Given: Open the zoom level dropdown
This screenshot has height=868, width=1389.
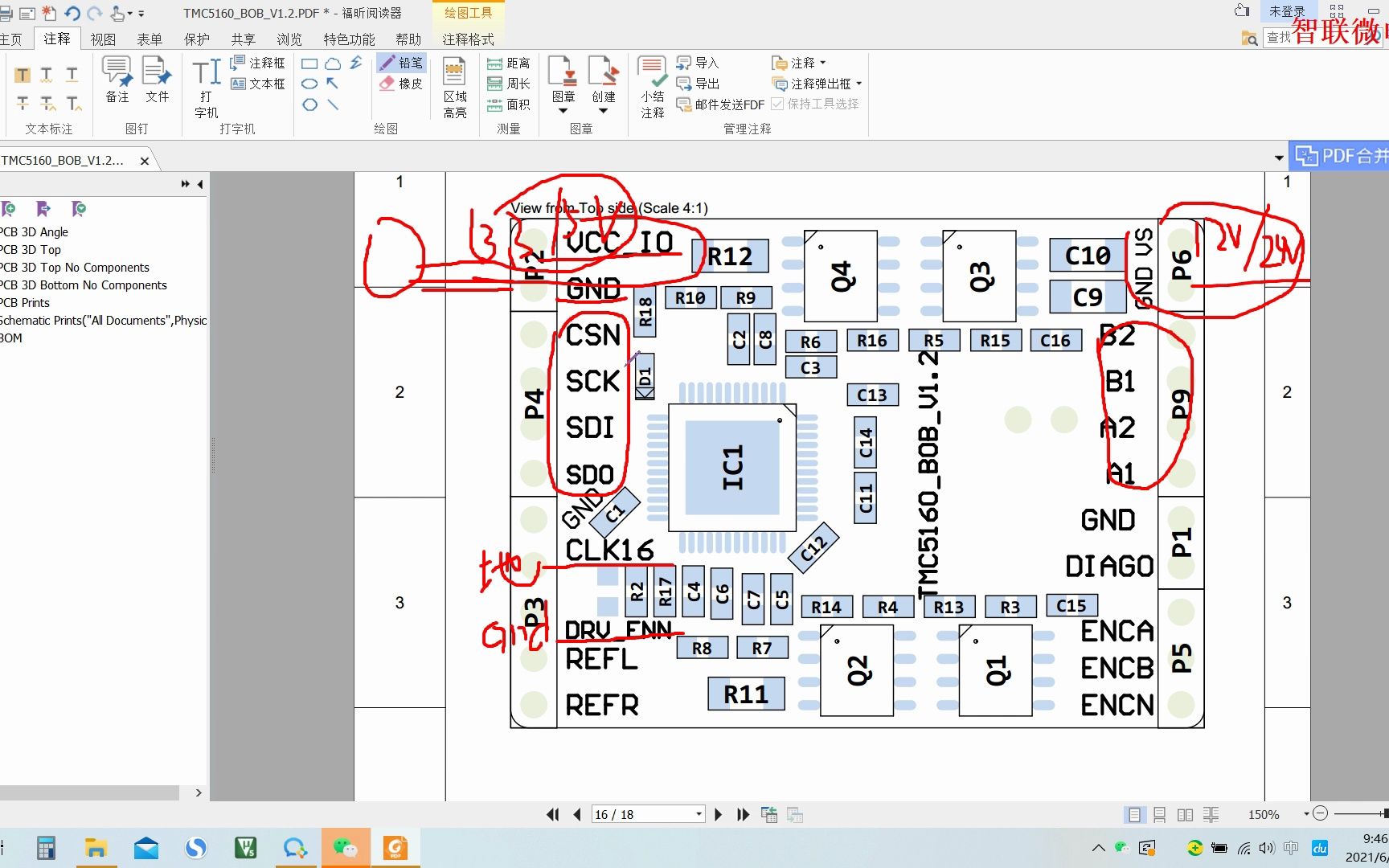Looking at the screenshot, I should click(x=1306, y=814).
